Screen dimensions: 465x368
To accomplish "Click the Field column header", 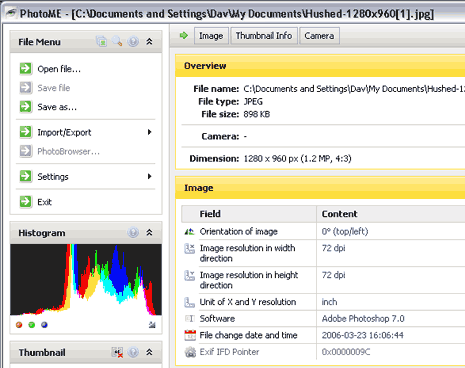I will (x=249, y=214).
